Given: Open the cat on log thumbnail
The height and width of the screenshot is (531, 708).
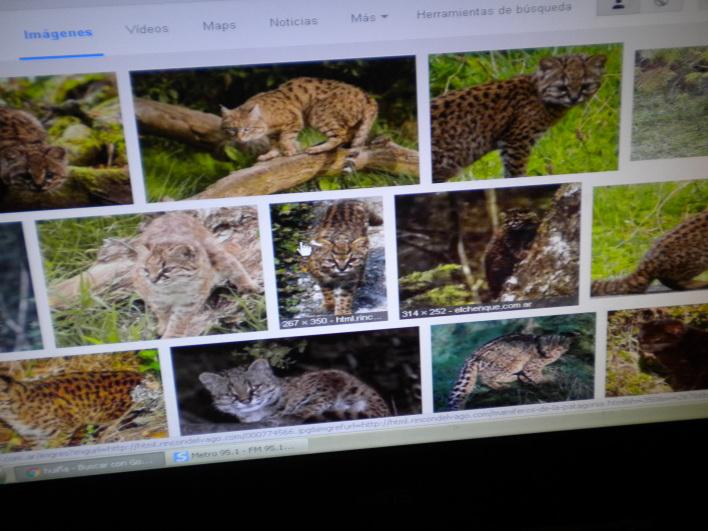Looking at the screenshot, I should click(275, 128).
